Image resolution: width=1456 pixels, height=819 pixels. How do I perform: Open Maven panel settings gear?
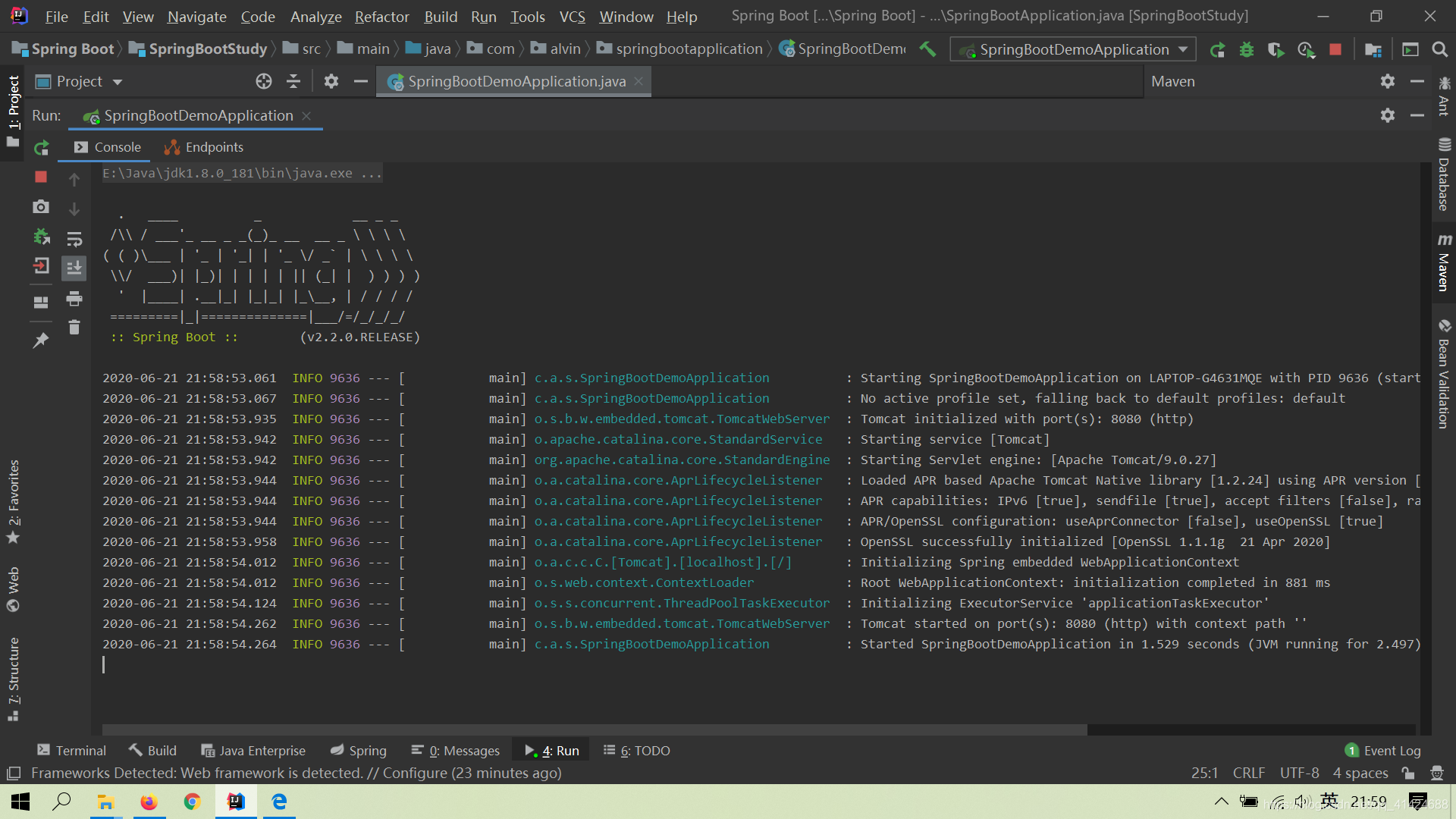(x=1387, y=81)
